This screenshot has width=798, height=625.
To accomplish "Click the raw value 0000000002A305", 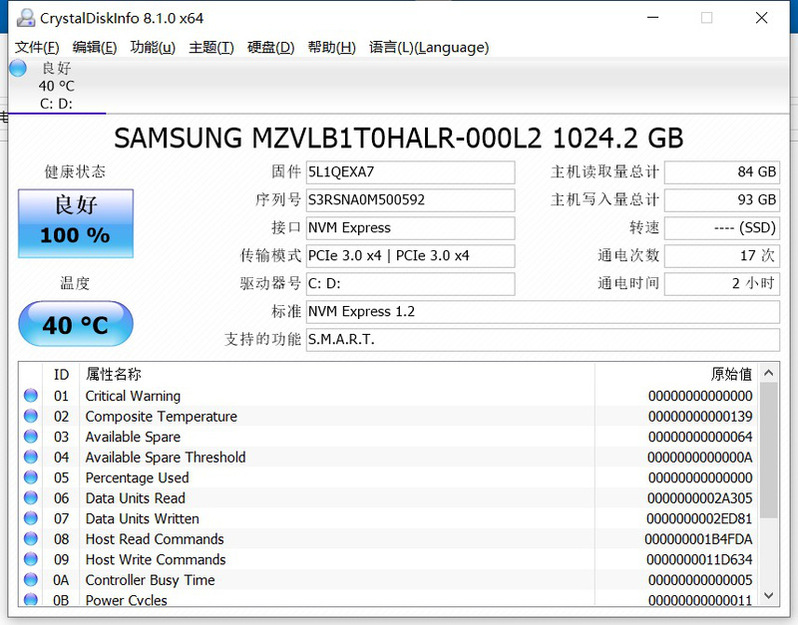I will pos(700,498).
